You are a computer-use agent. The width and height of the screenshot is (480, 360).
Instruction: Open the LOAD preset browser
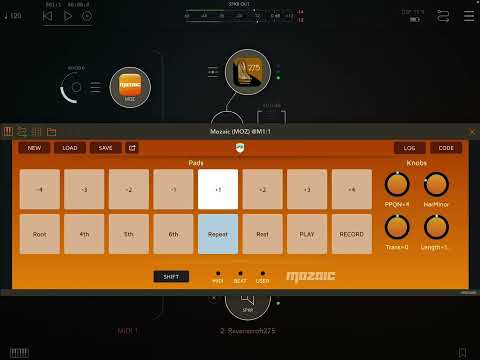pos(70,148)
